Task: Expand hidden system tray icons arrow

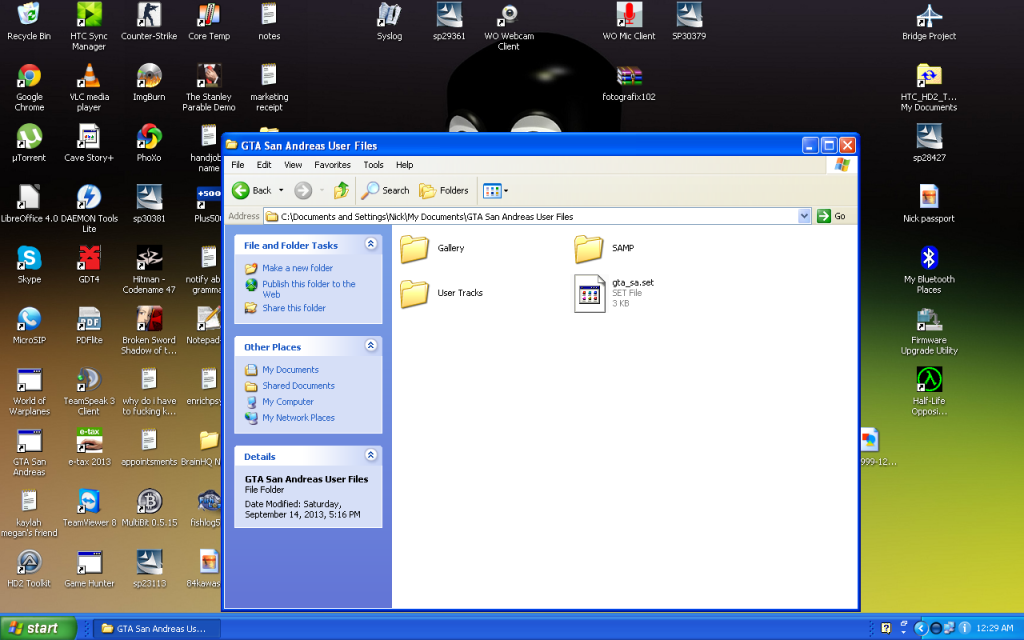Action: click(x=920, y=628)
